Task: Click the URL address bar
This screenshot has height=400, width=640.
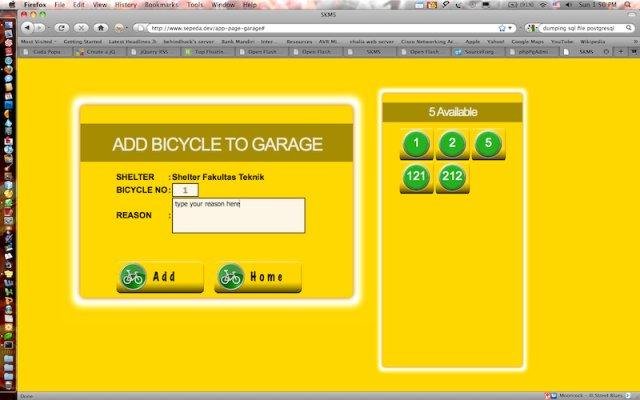Action: click(x=322, y=28)
